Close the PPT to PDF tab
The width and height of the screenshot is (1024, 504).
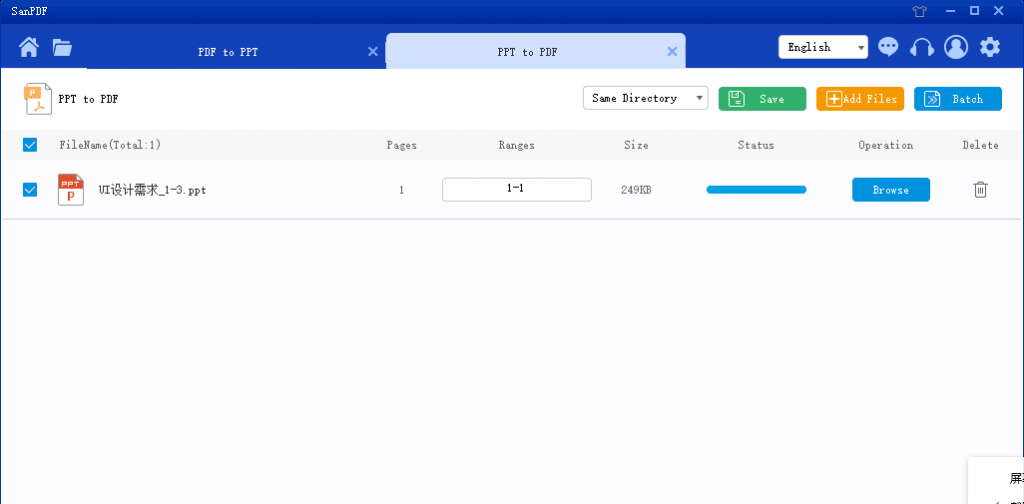click(672, 52)
